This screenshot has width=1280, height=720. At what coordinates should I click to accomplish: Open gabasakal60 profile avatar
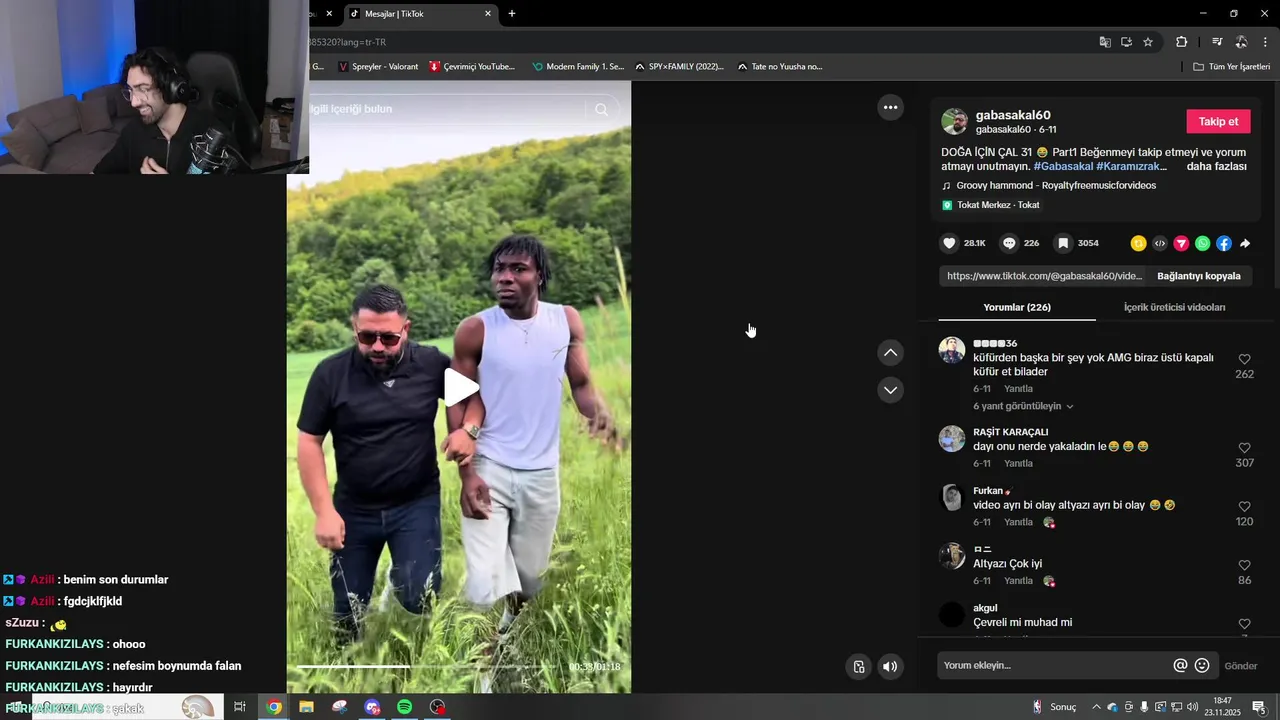(954, 121)
